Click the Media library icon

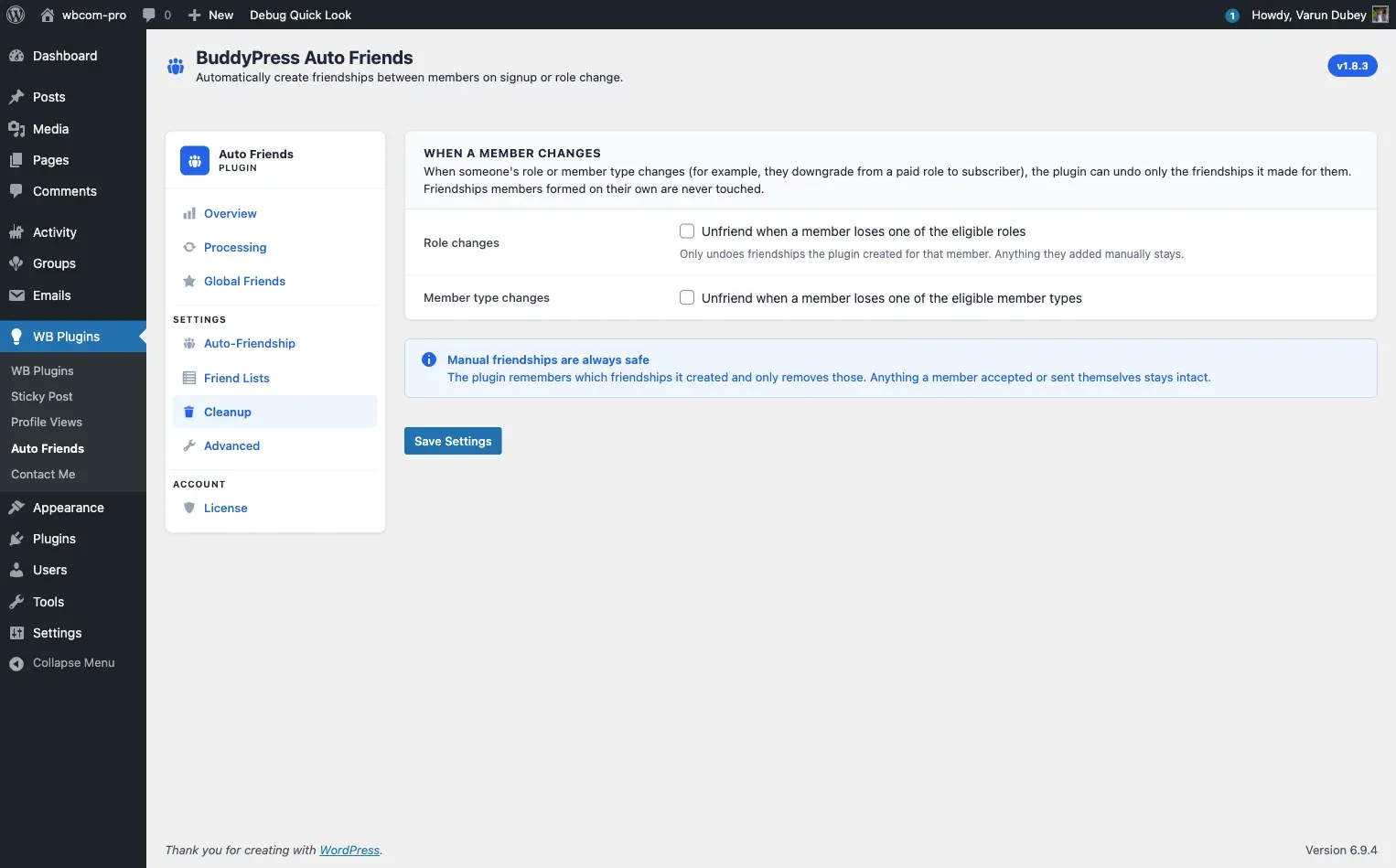(16, 129)
